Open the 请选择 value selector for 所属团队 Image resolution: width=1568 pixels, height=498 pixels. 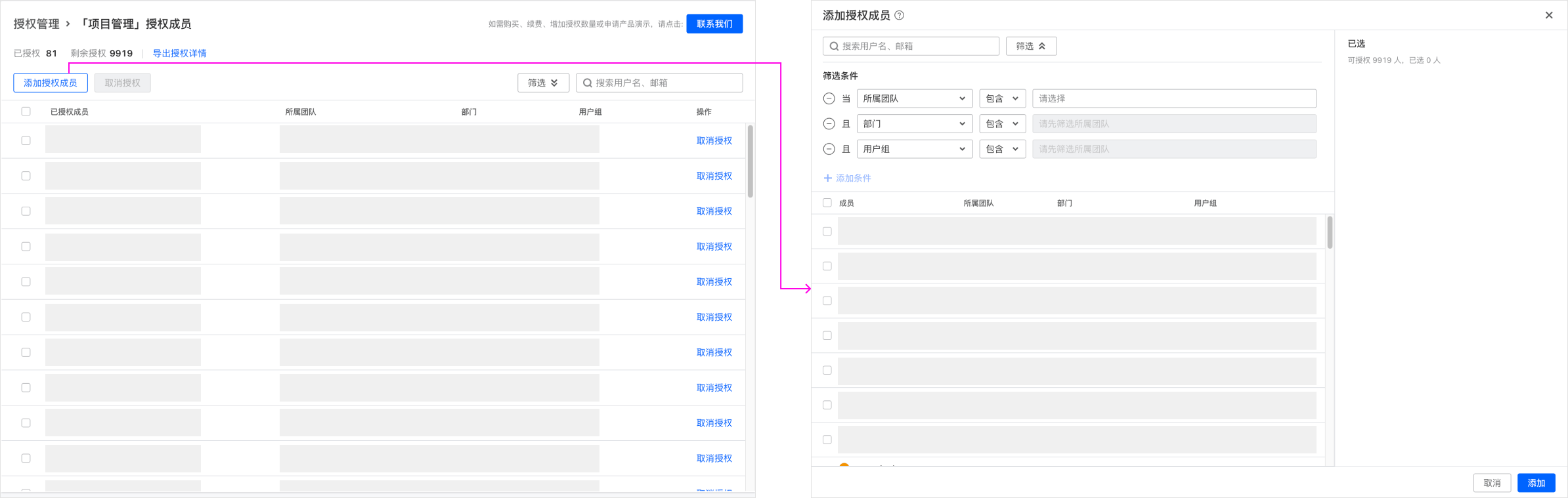[x=1174, y=98]
